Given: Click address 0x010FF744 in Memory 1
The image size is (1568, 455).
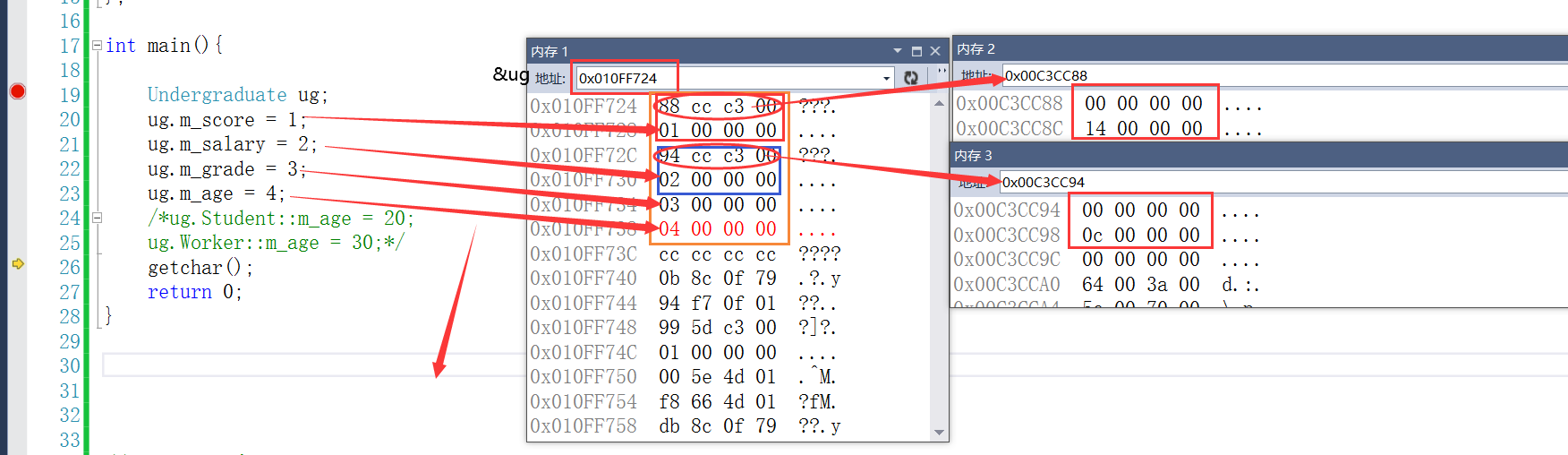Looking at the screenshot, I should click(x=584, y=304).
